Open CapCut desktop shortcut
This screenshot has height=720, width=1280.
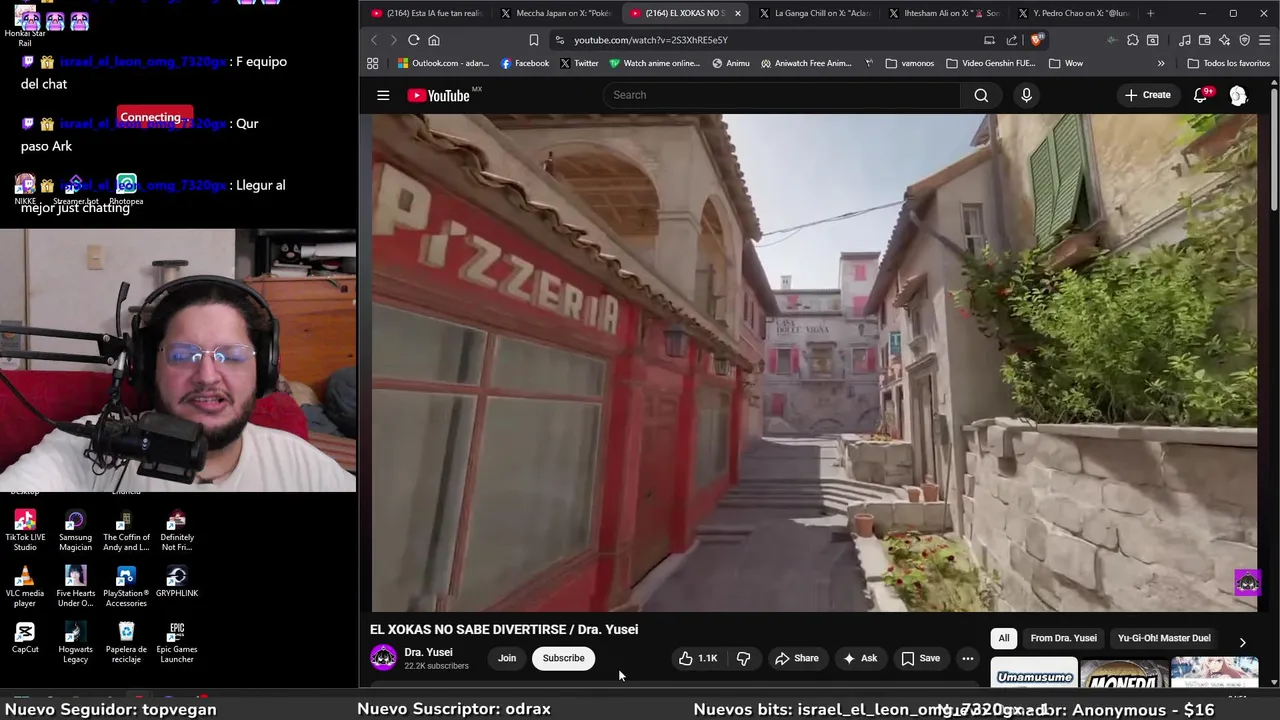click(25, 637)
